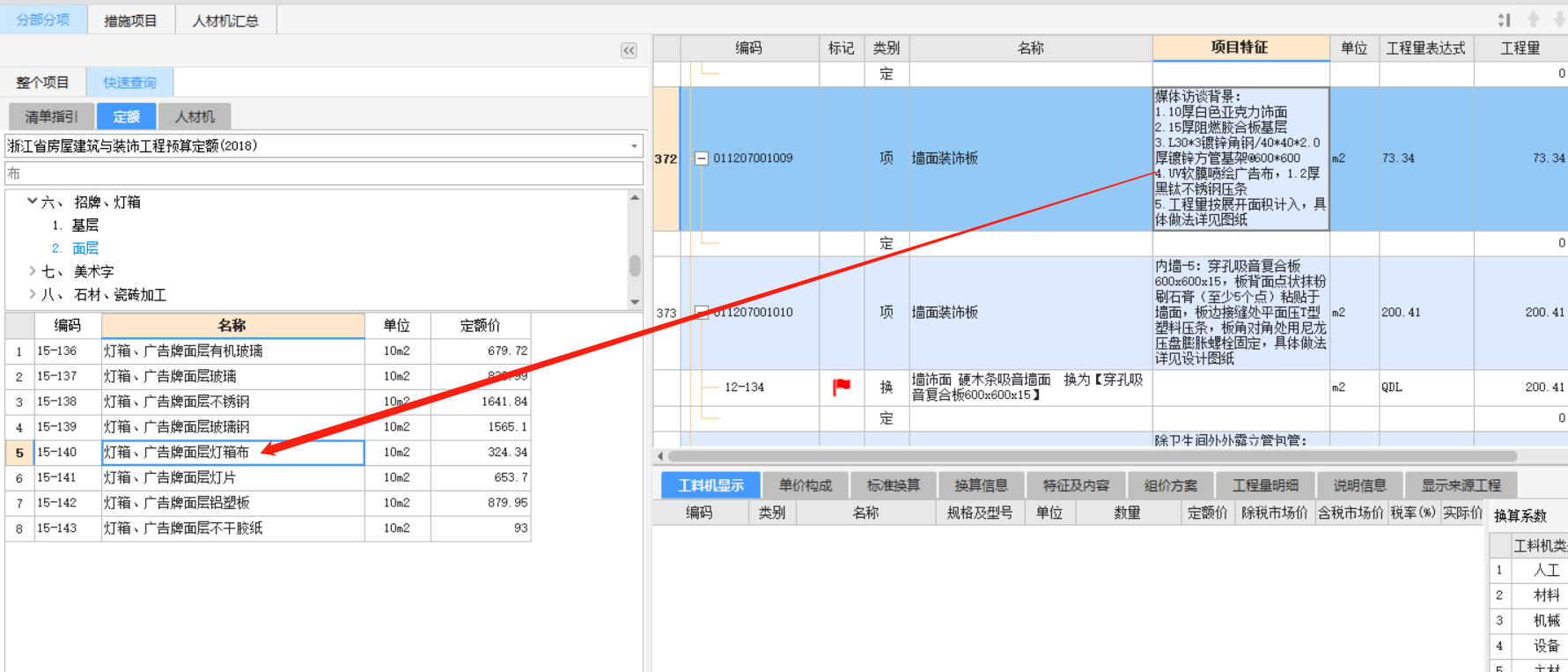Select the 整个项目 tab
The width and height of the screenshot is (1568, 672).
click(42, 82)
